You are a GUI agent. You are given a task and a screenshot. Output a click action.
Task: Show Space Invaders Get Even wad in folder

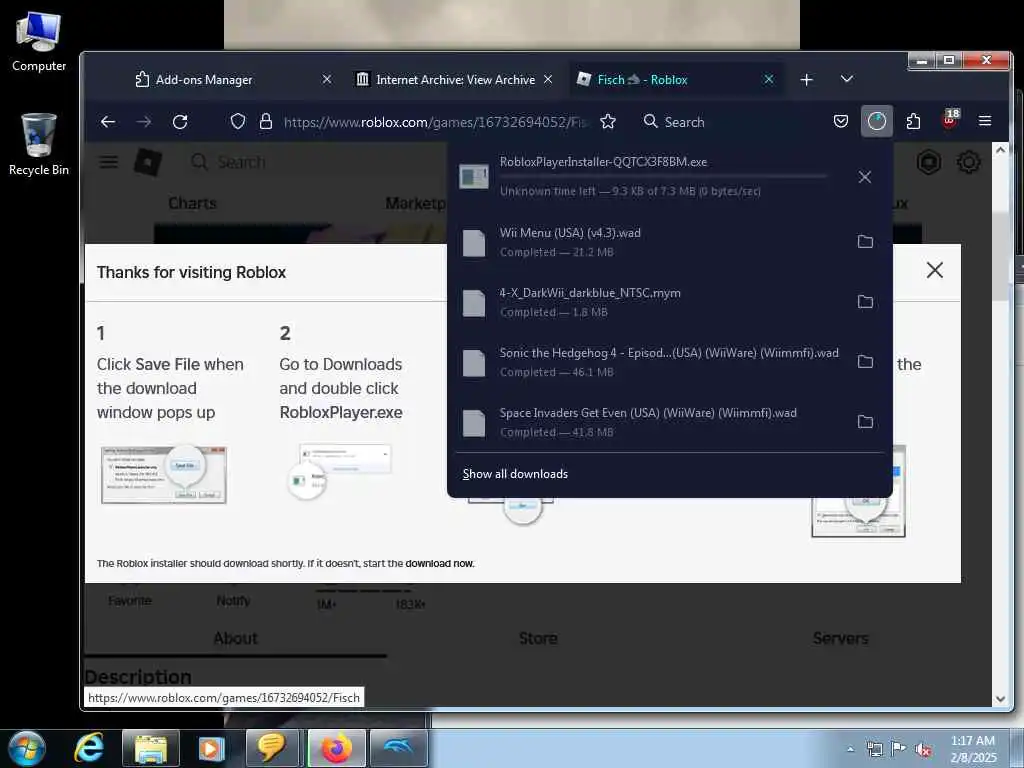pyautogui.click(x=865, y=422)
